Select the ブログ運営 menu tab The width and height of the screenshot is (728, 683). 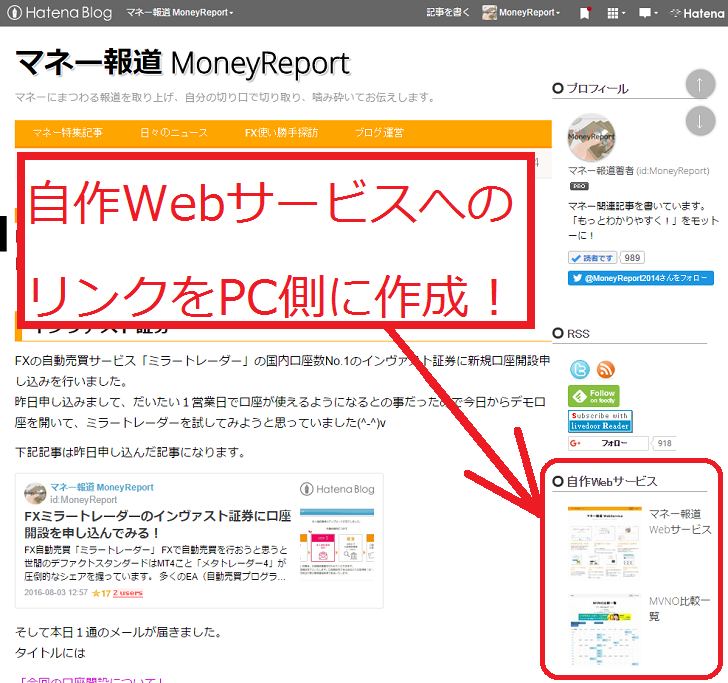click(x=379, y=133)
